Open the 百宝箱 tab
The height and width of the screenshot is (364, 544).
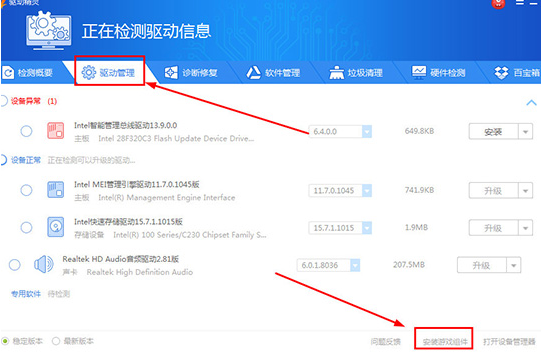tap(517, 73)
